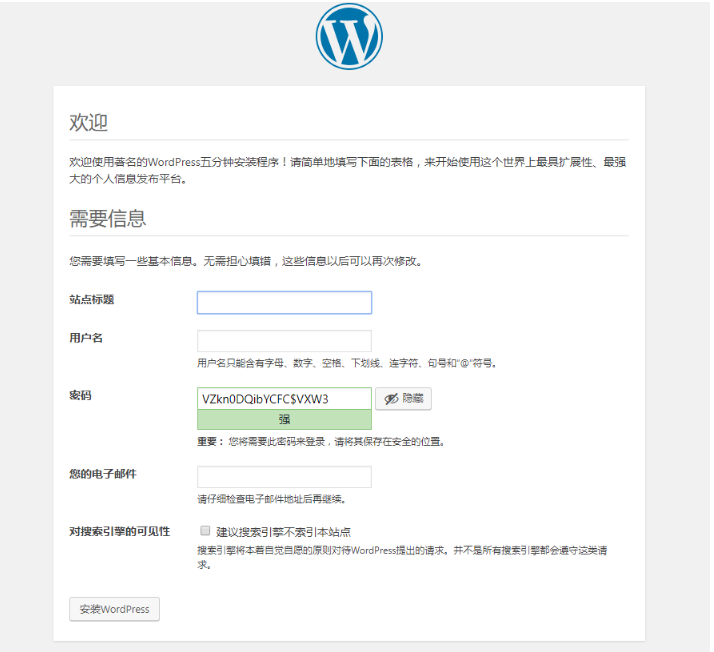Click the 密码 field label
714x652 pixels.
[80, 395]
